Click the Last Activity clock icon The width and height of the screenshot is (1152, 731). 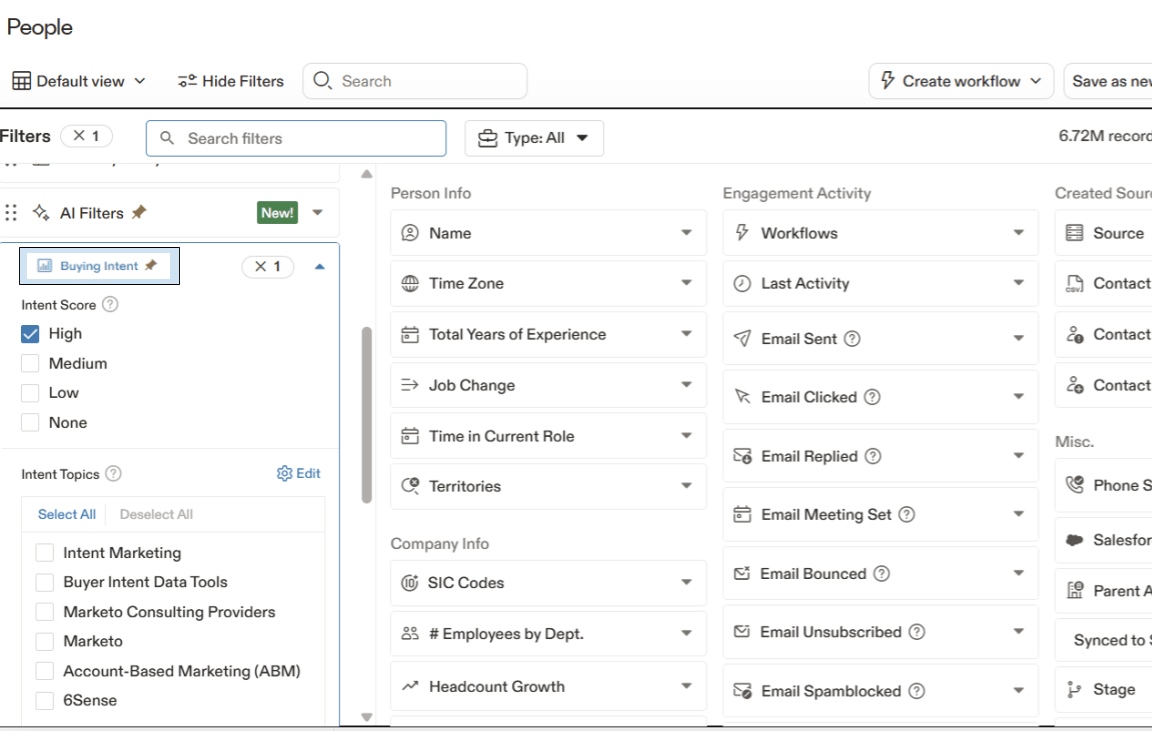[x=742, y=284]
